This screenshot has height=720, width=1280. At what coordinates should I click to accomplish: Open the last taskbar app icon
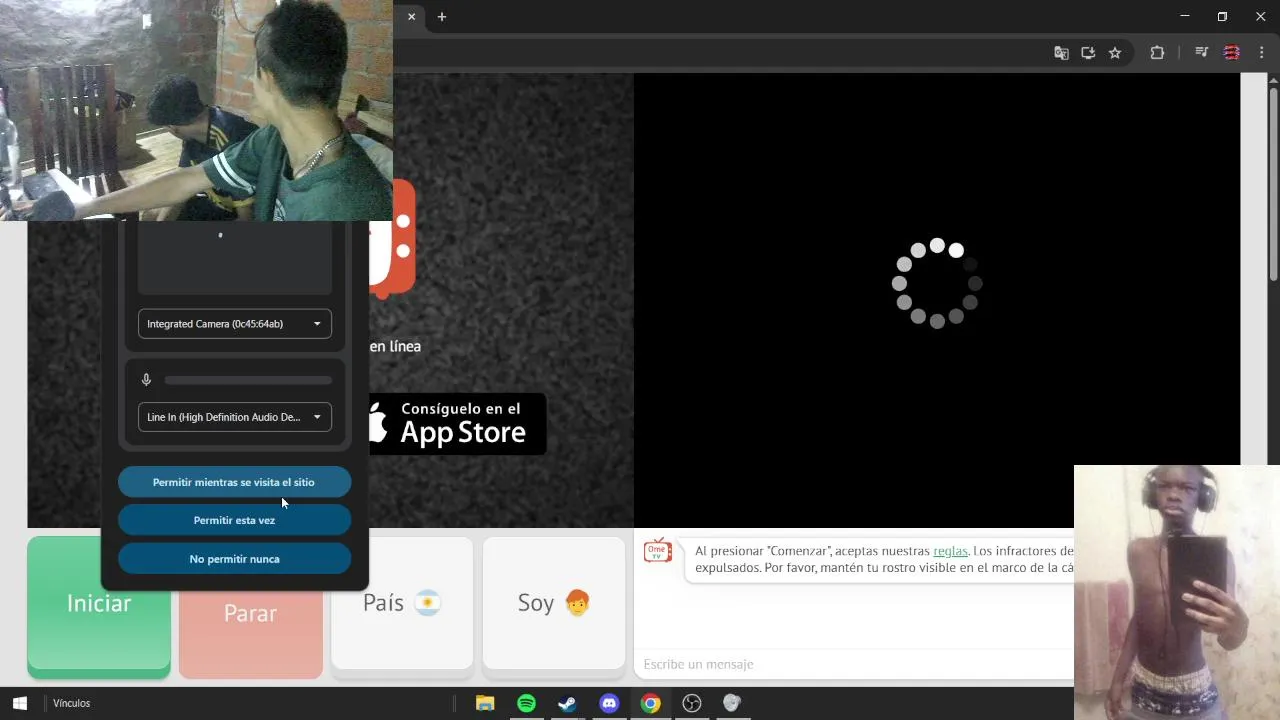(732, 703)
